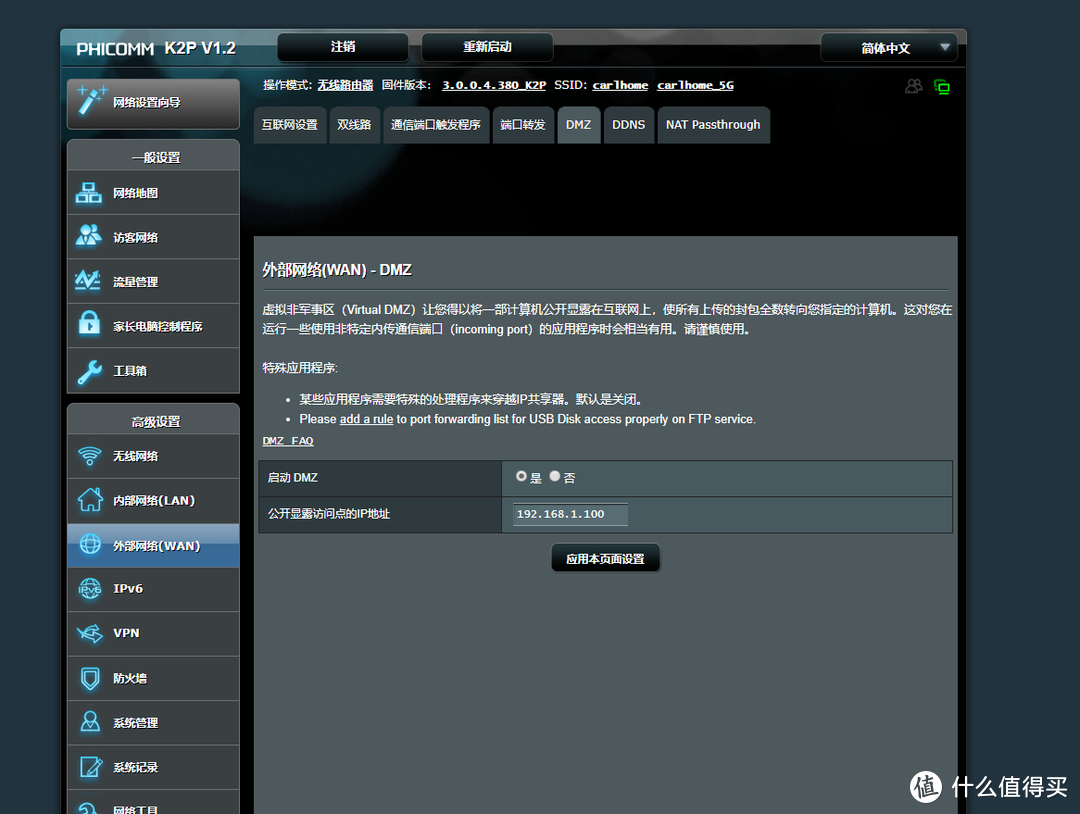Click the 网络设置向导 wizard label
The width and height of the screenshot is (1080, 814).
(147, 103)
